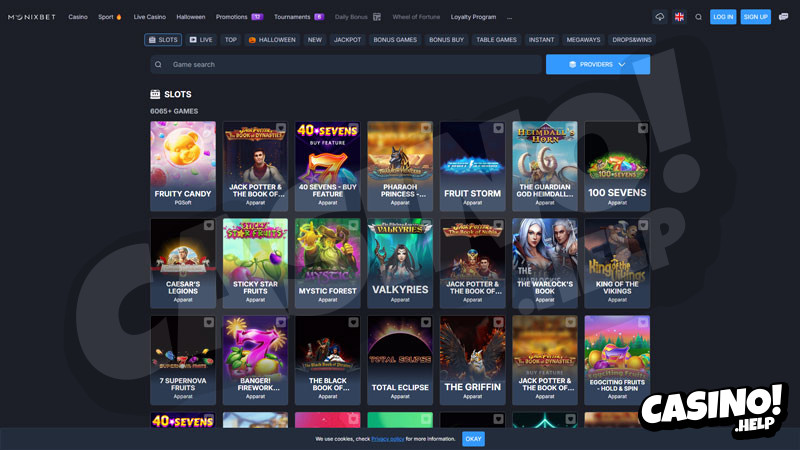Open live chat support icon

(x=783, y=17)
